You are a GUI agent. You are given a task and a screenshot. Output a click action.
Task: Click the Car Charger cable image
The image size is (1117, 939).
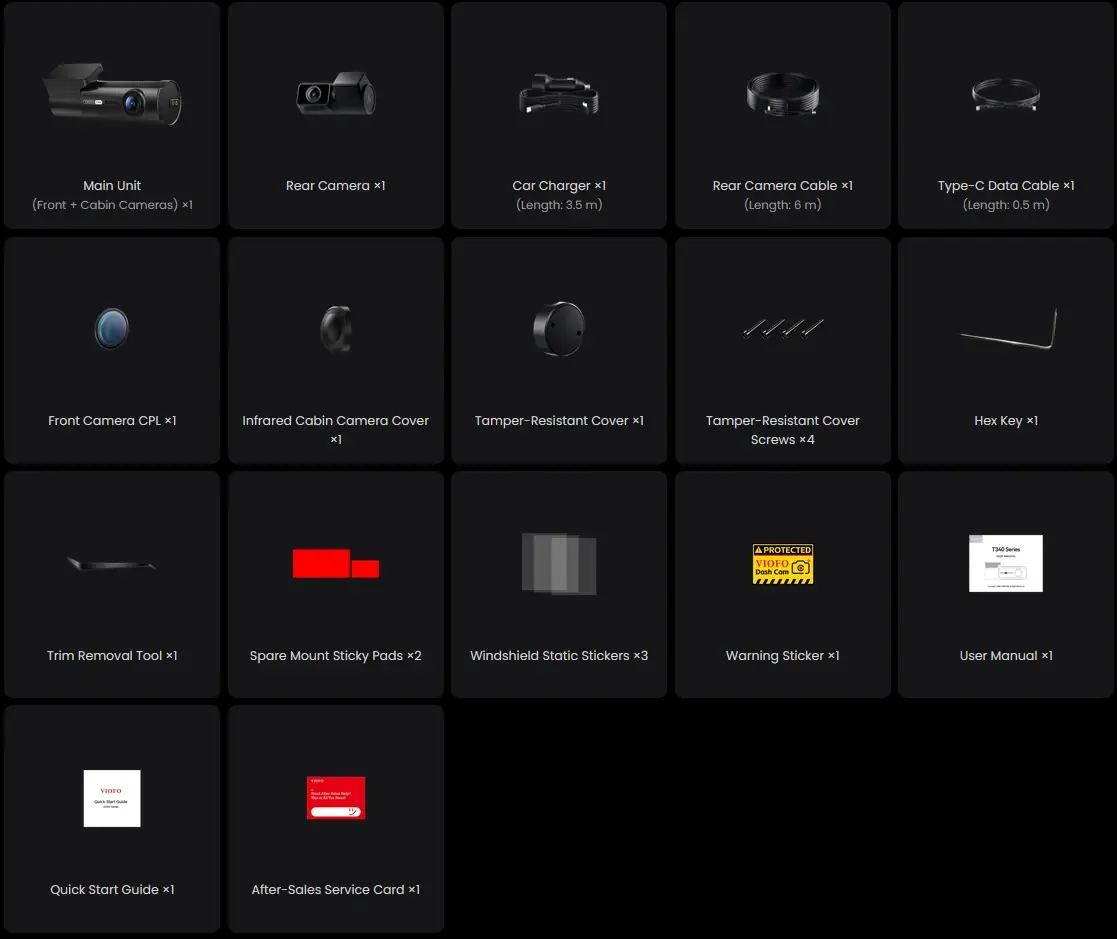coord(559,94)
